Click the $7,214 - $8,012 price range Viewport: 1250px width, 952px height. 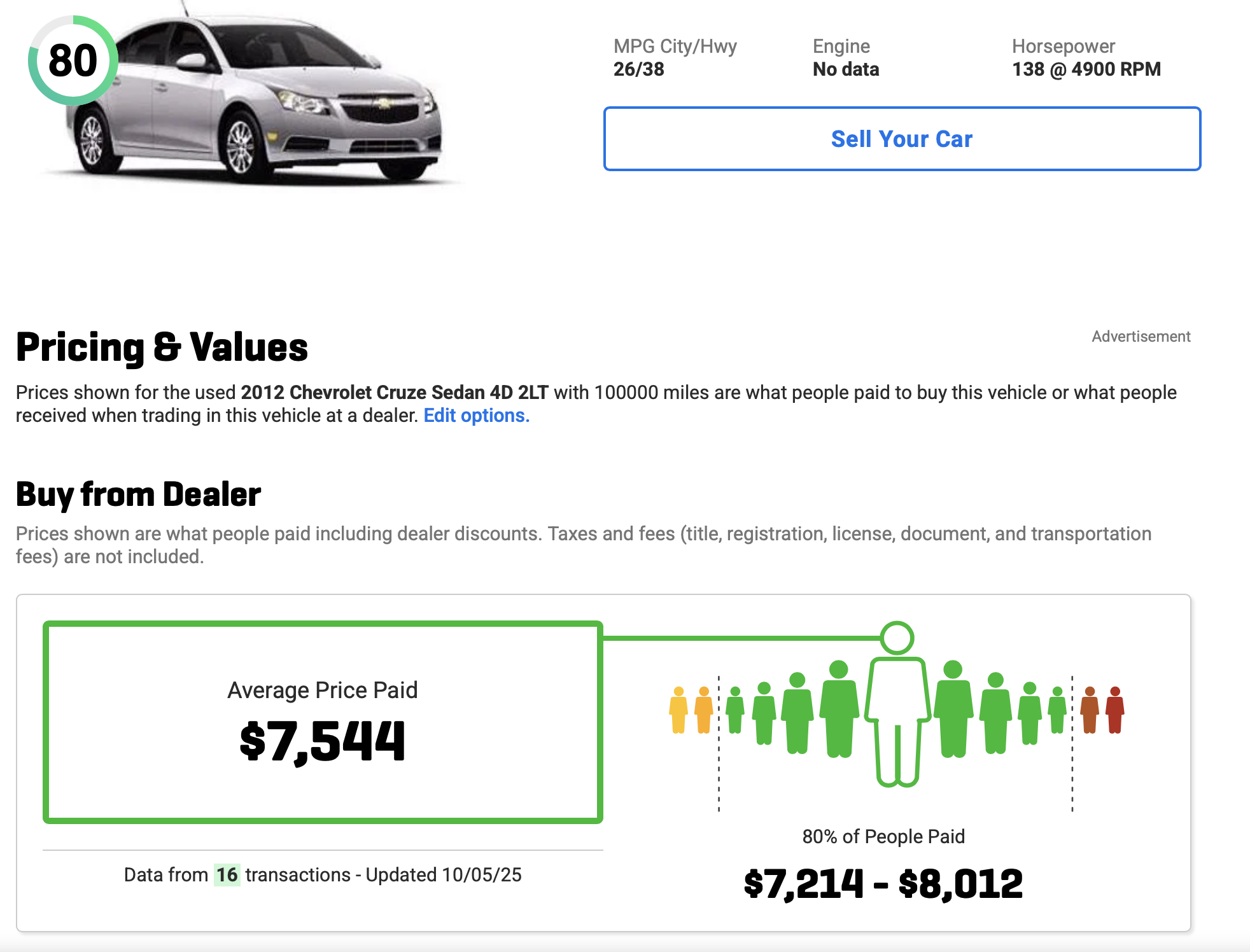coord(883,884)
